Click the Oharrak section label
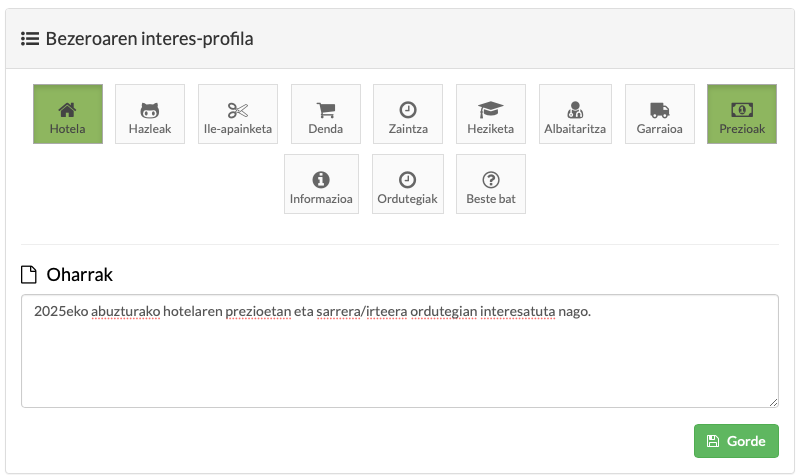The image size is (804, 475). [x=80, y=274]
